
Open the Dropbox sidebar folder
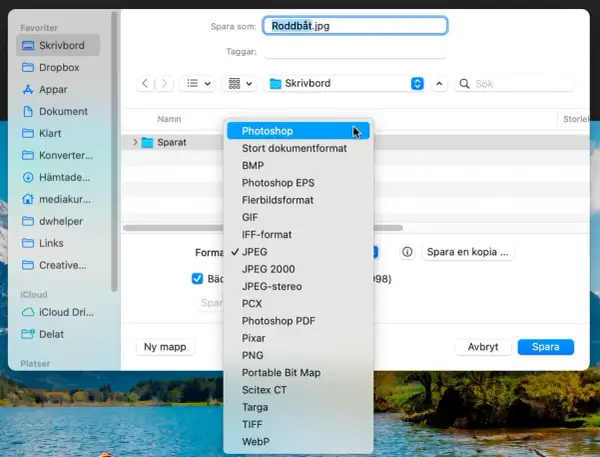click(x=58, y=67)
